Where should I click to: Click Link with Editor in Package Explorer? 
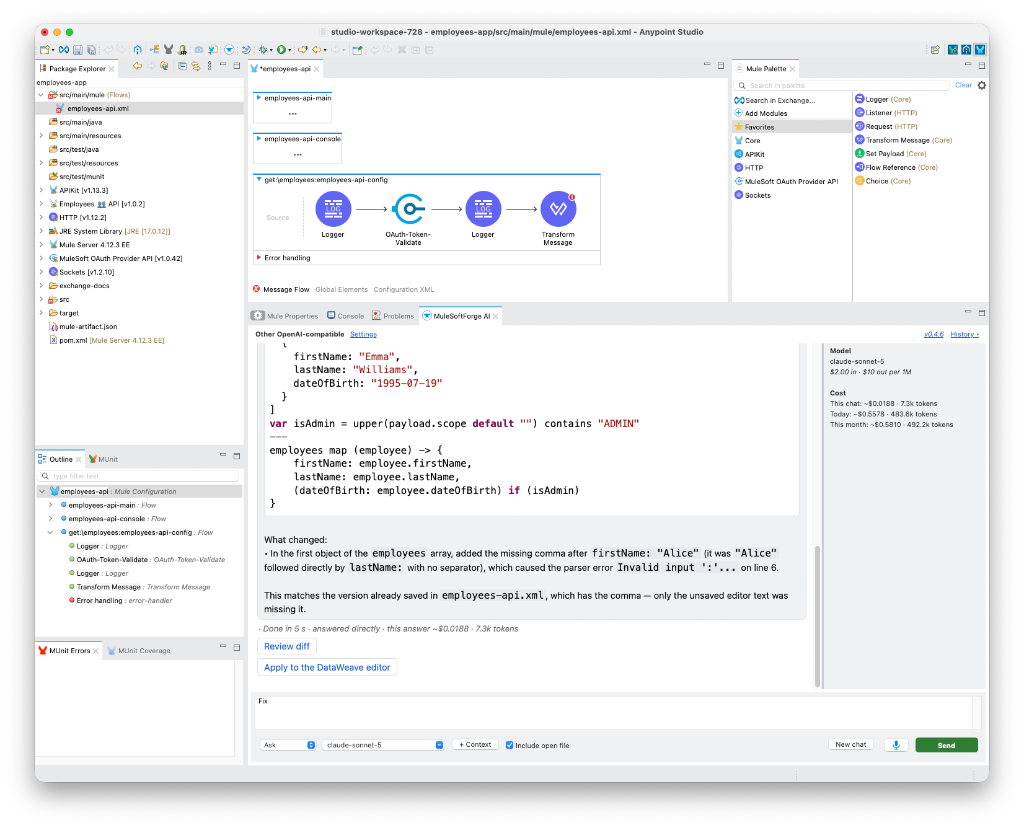(x=196, y=66)
